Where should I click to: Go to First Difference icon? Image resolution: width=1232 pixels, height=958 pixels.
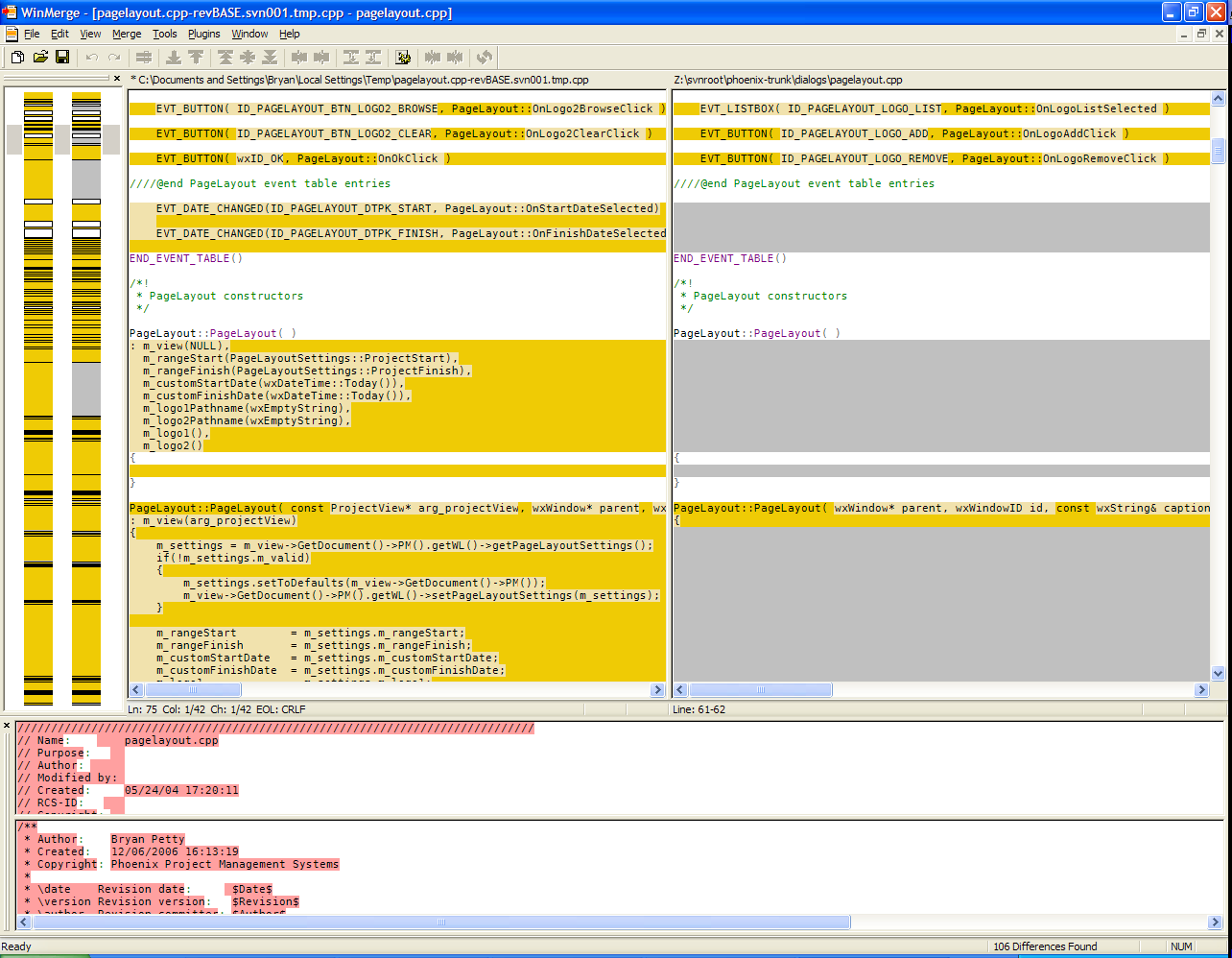[x=225, y=58]
